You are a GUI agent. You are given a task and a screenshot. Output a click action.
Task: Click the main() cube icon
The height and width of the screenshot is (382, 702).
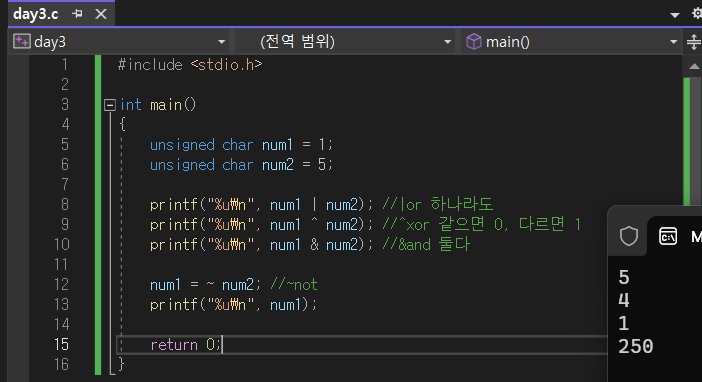pos(474,42)
